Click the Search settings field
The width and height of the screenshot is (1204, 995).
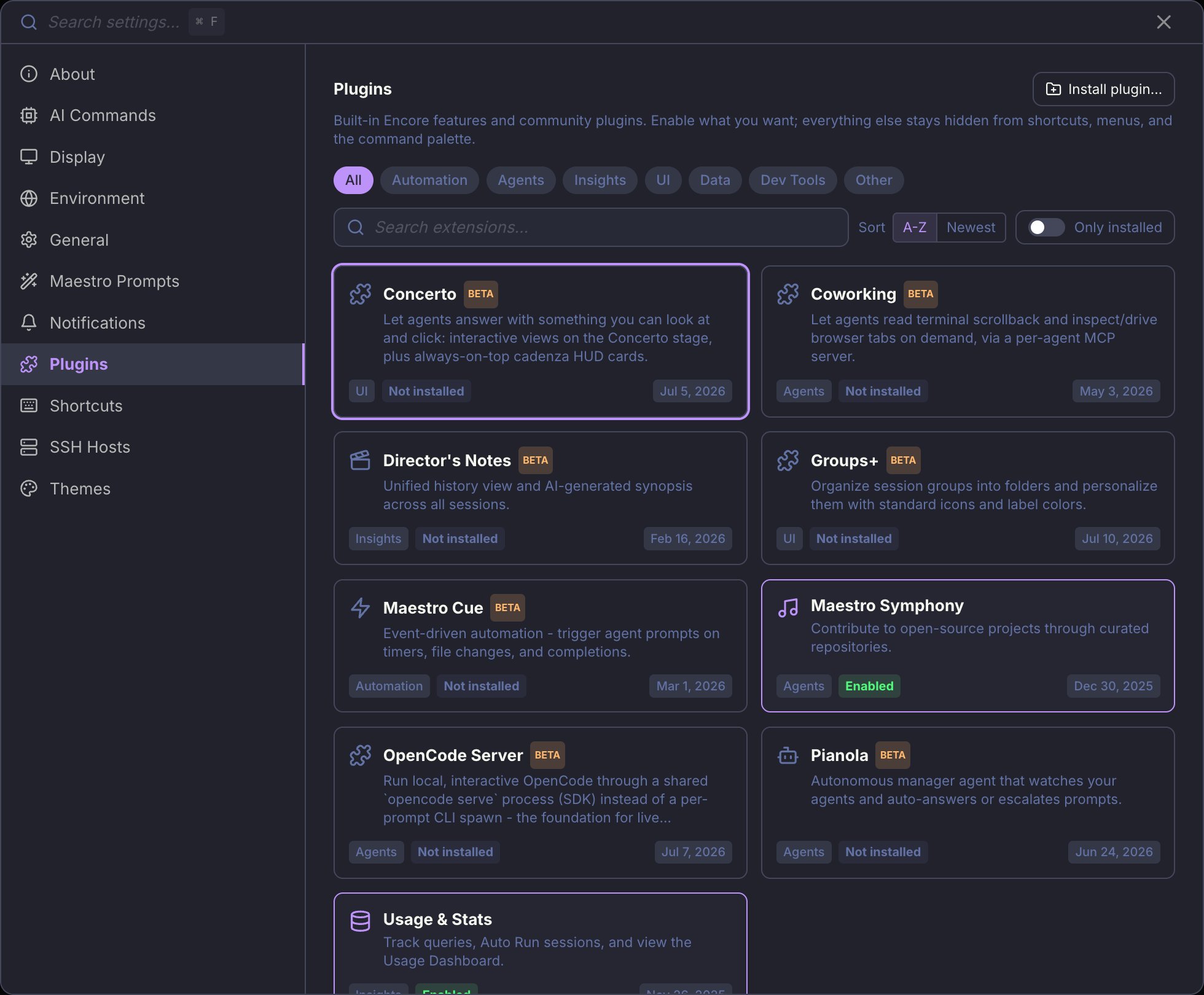coord(114,22)
